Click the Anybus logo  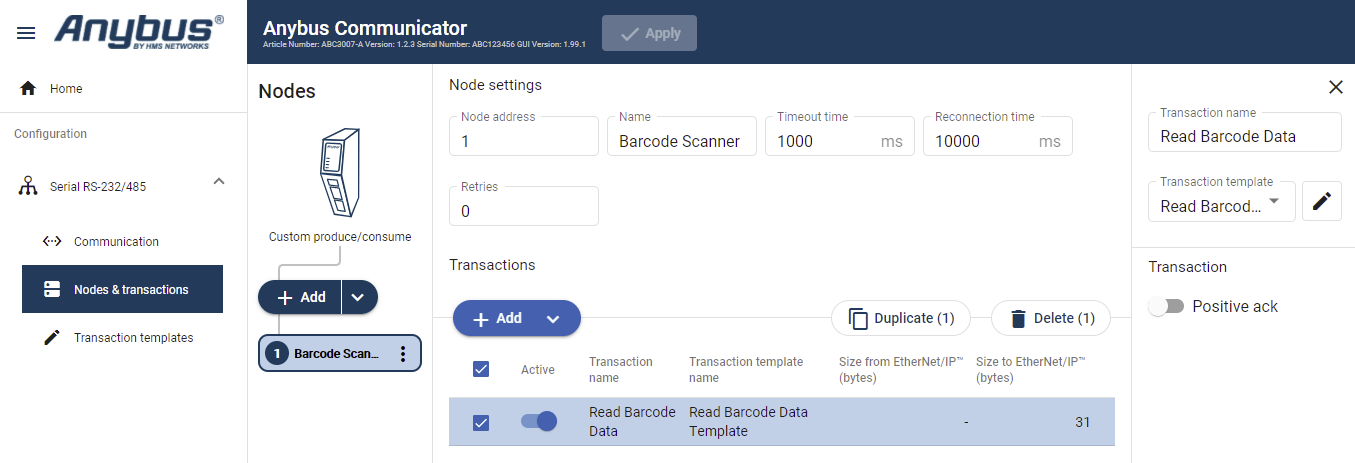[139, 32]
